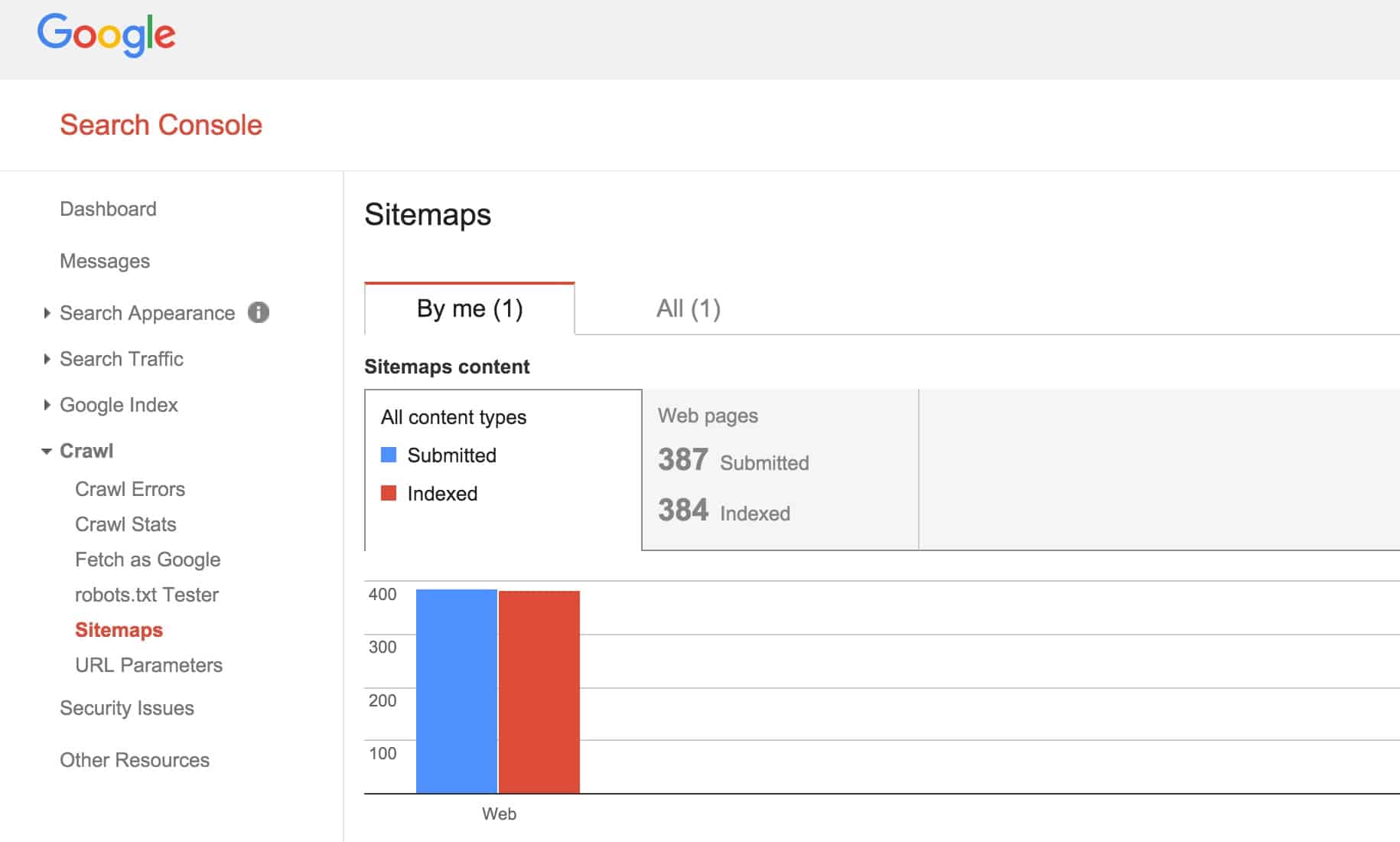Image resolution: width=1400 pixels, height=842 pixels.
Task: Click the Search Console title link
Action: coord(161,125)
